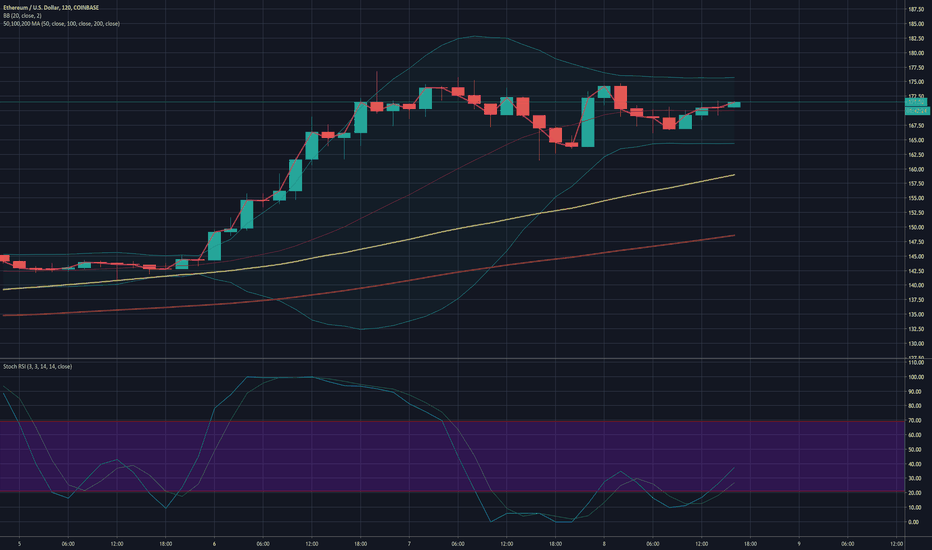
Task: Click the "180.00" price axis label
Action: [916, 53]
